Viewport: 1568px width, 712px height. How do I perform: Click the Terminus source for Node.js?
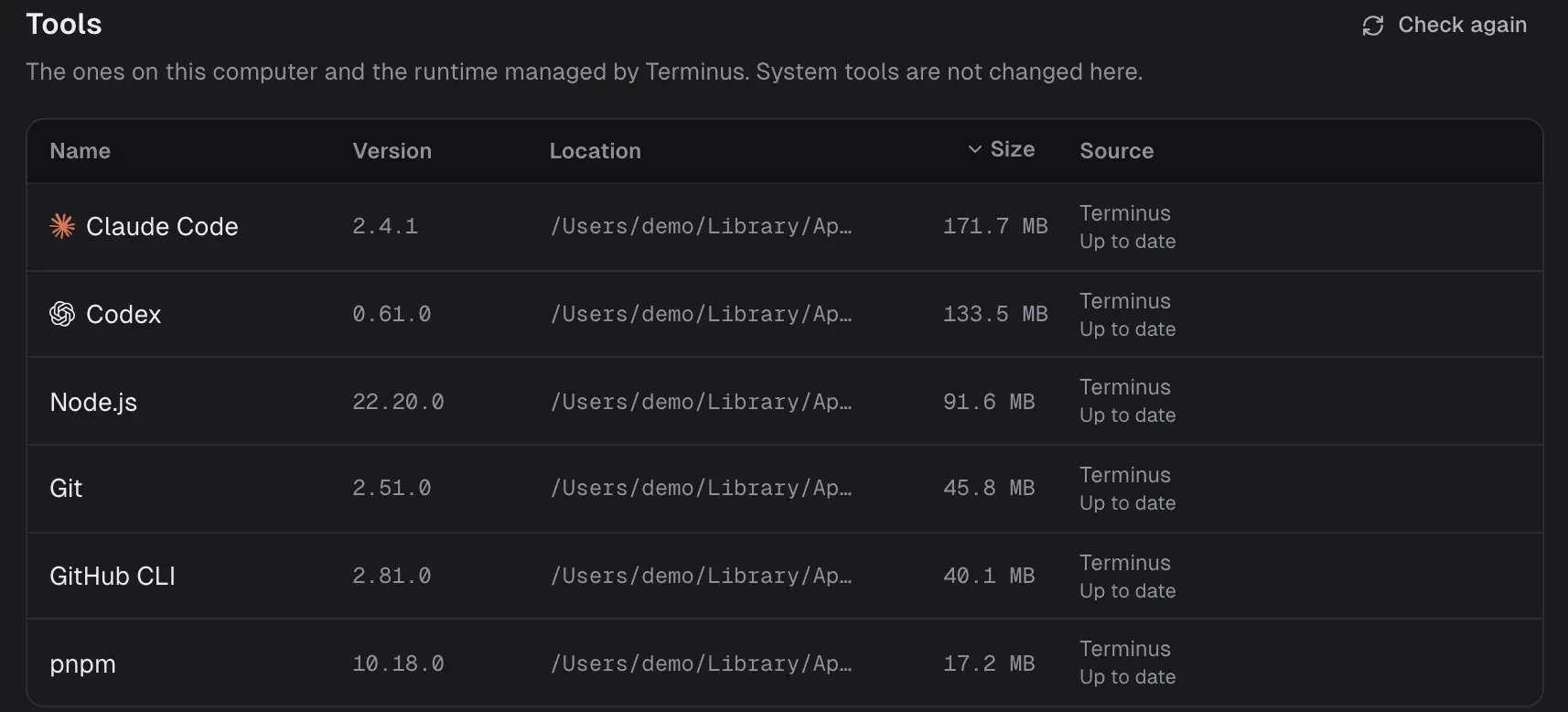1125,387
